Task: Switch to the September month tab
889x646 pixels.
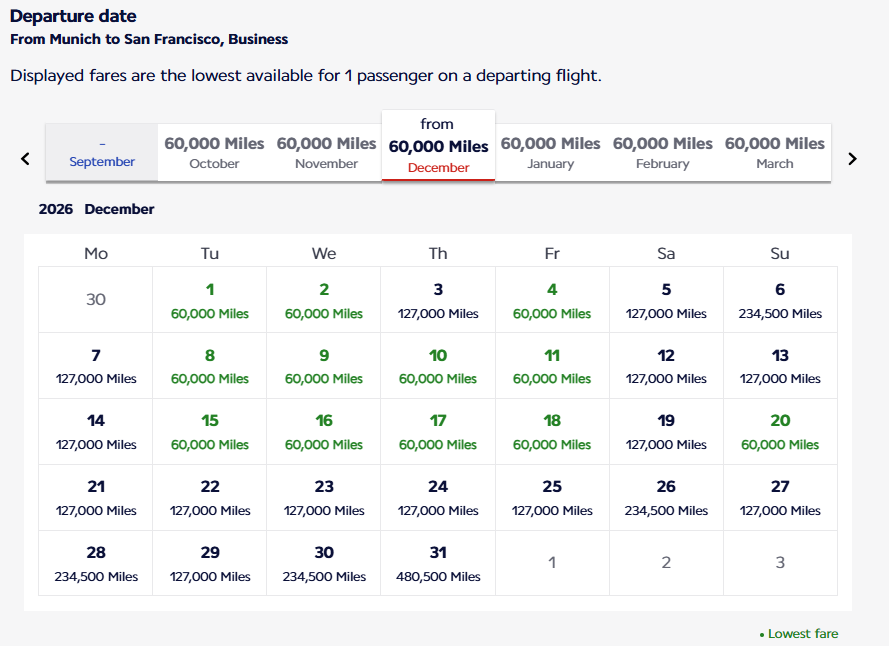Action: (x=102, y=153)
